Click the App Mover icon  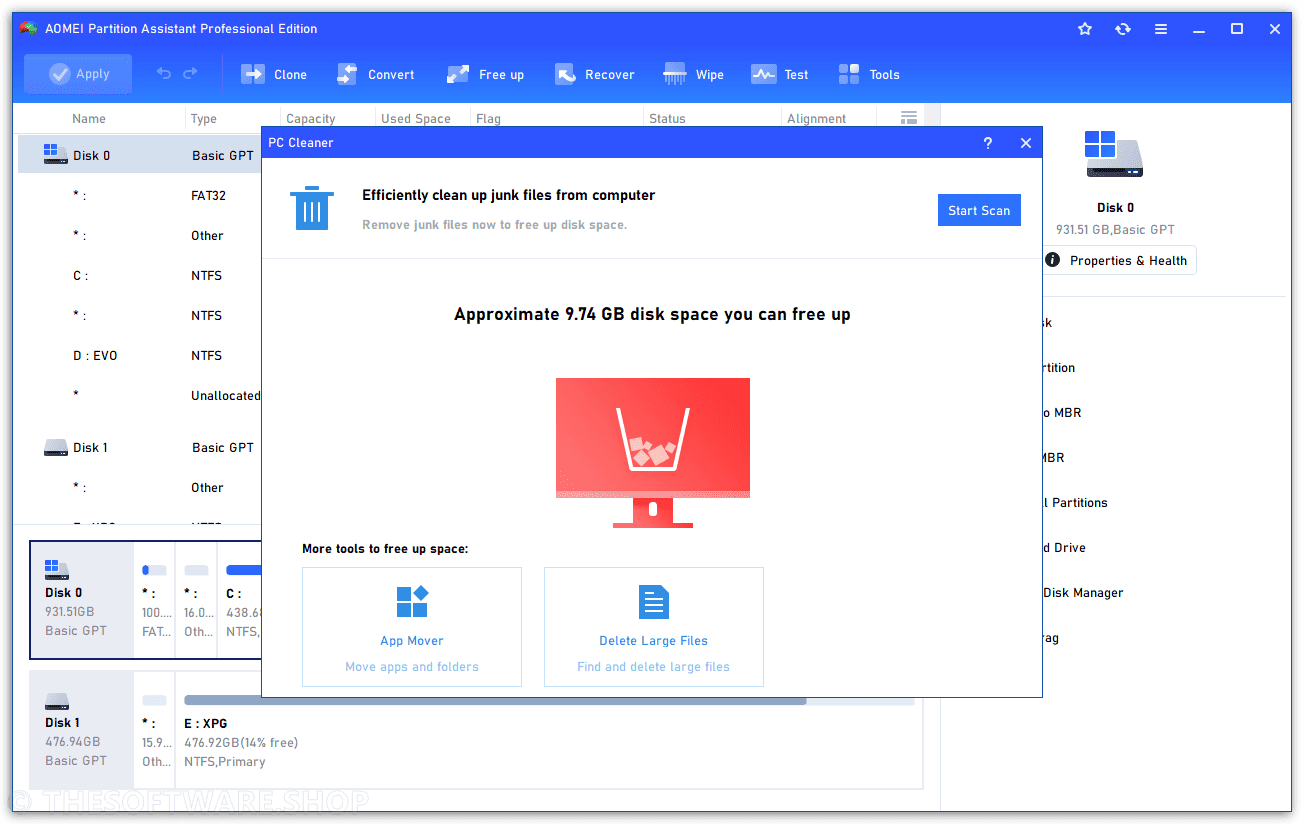point(412,602)
